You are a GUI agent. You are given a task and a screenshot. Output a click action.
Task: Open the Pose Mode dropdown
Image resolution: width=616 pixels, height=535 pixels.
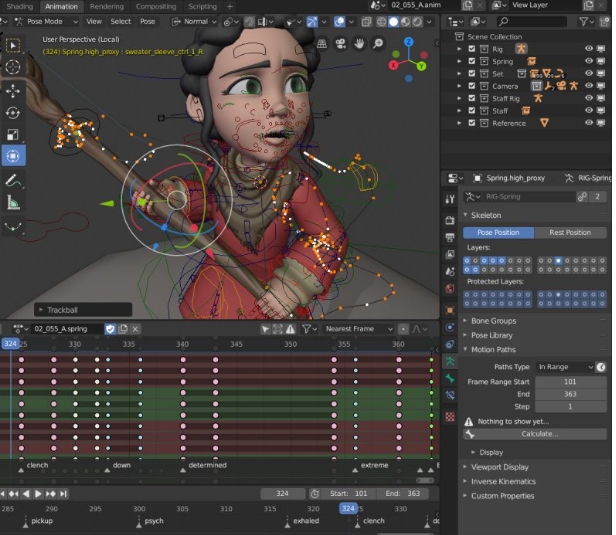(46, 22)
